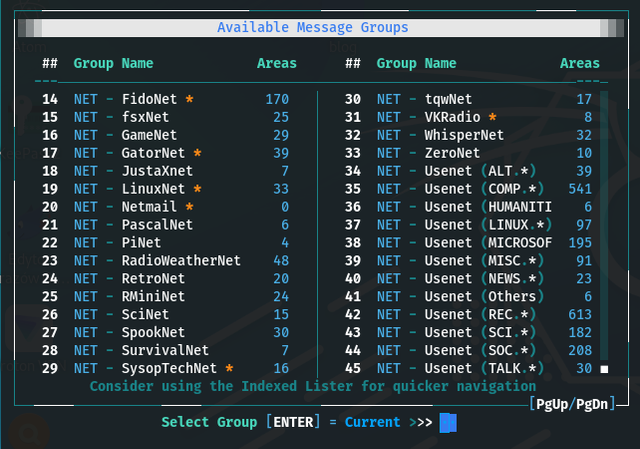The width and height of the screenshot is (640, 449).
Task: Click the orange star next to LinuxNet
Action: [x=198, y=189]
